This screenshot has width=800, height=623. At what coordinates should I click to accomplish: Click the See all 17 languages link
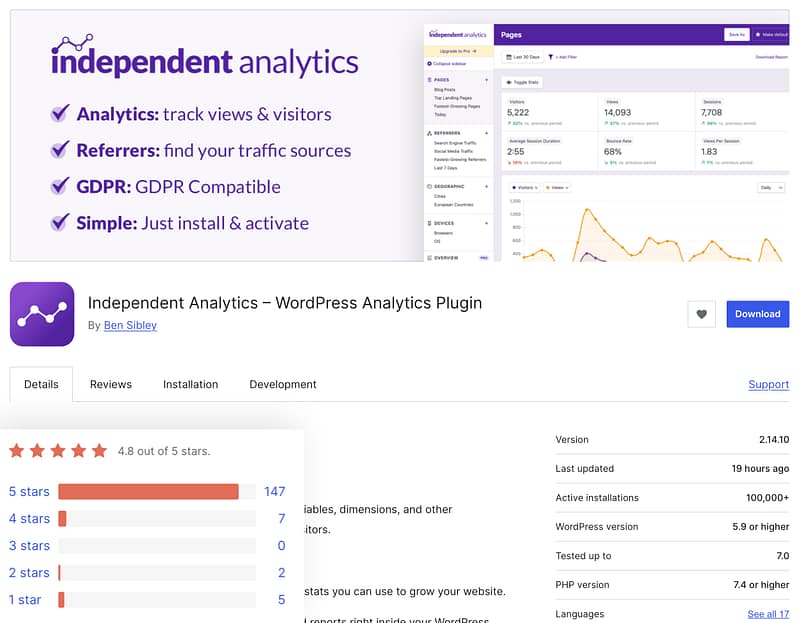tap(768, 614)
